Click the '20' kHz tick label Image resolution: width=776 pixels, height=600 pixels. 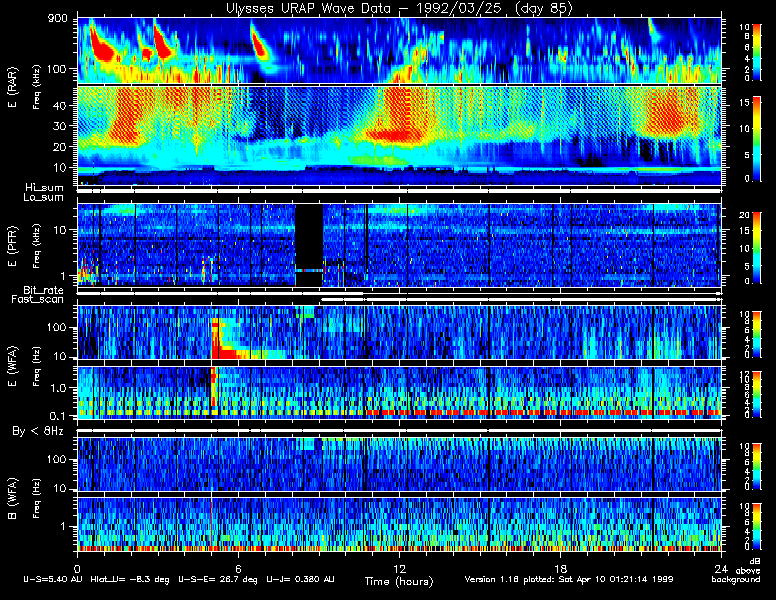pyautogui.click(x=59, y=147)
